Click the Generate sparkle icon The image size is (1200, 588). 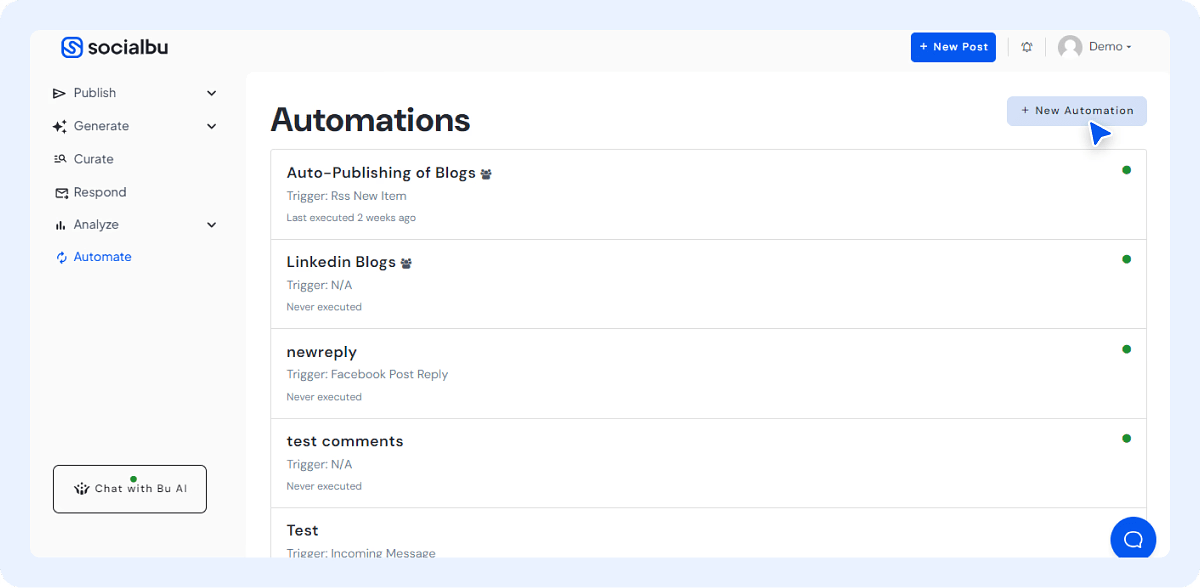pyautogui.click(x=58, y=126)
